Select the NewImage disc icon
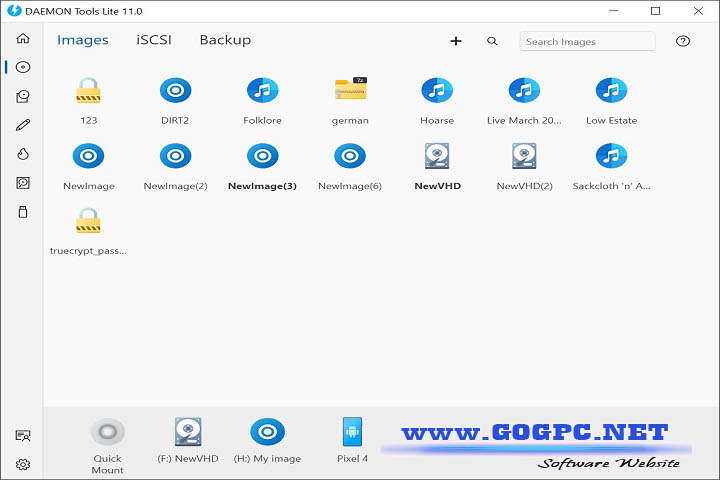The width and height of the screenshot is (720, 480). [88, 167]
